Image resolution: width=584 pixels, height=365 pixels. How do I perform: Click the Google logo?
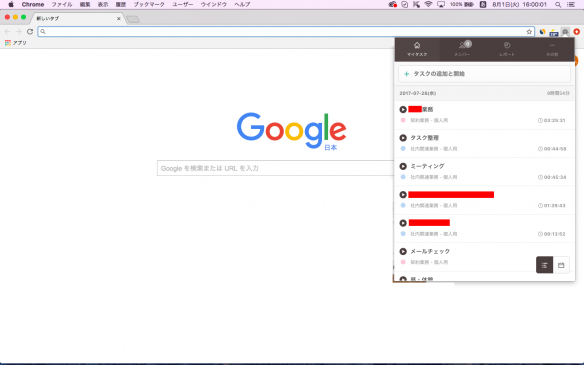(x=292, y=130)
